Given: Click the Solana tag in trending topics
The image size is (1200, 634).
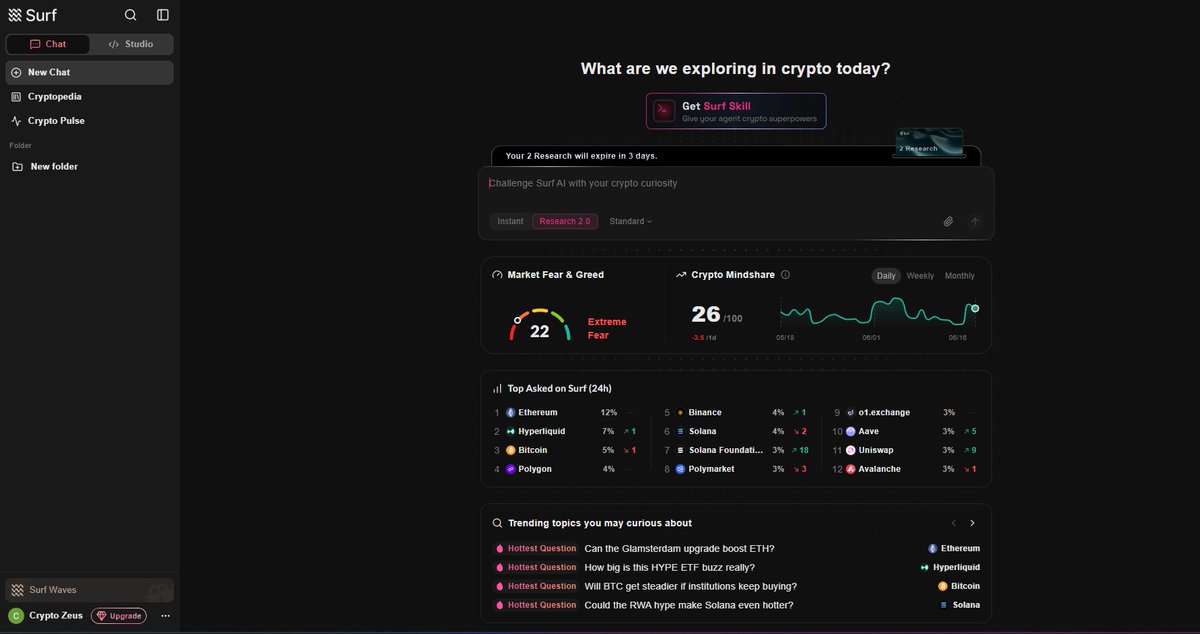Looking at the screenshot, I should (x=960, y=605).
